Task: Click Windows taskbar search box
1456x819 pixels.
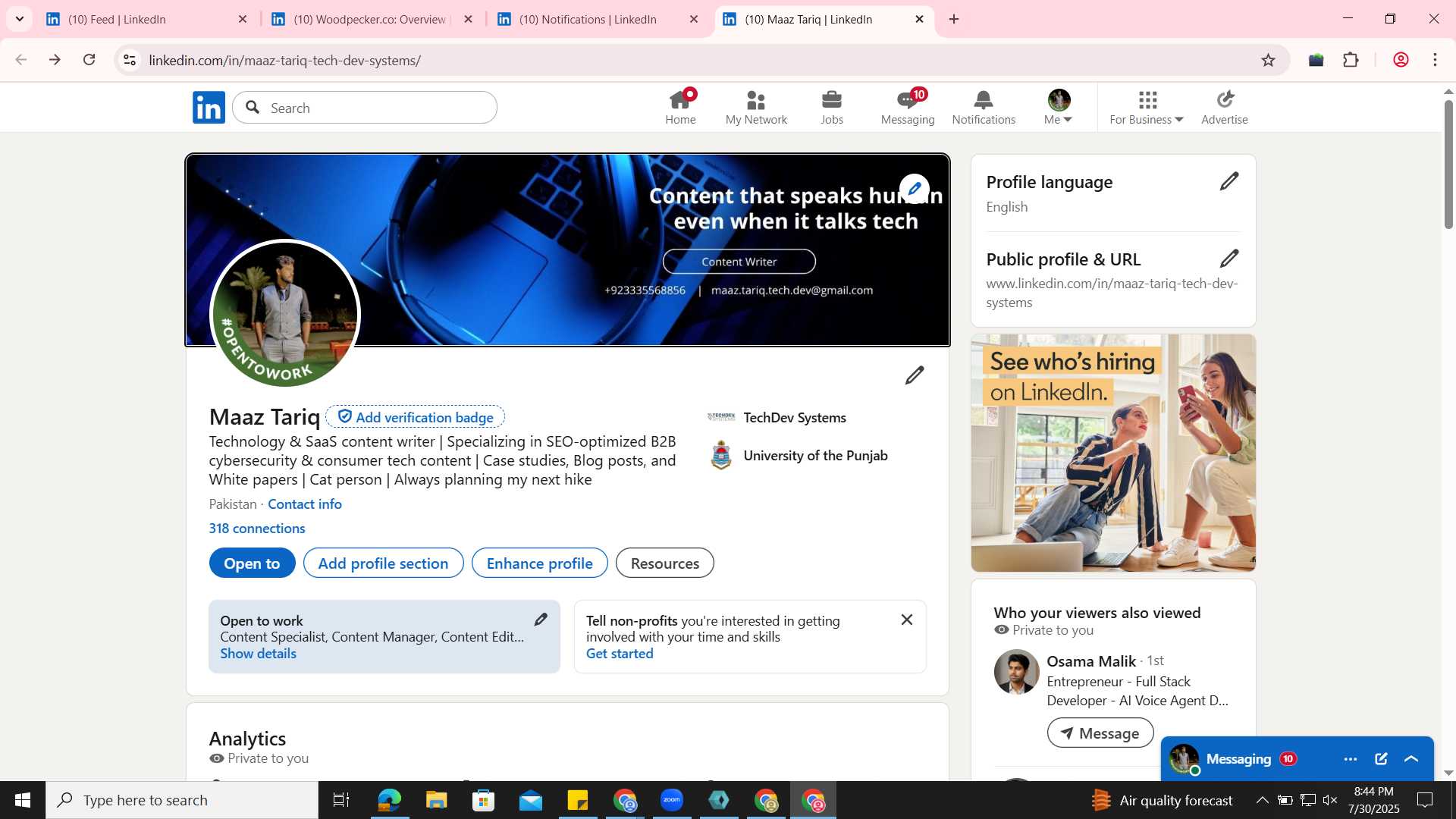Action: coord(182,800)
